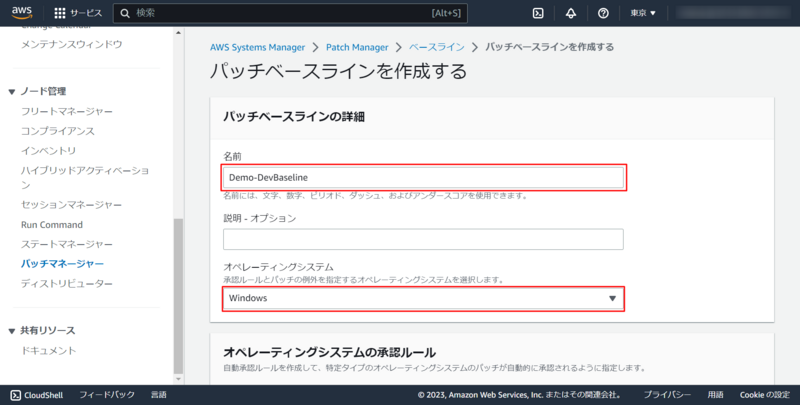The height and width of the screenshot is (405, 800).
Task: Collapse the ノード管理 sidebar section
Action: 12,92
